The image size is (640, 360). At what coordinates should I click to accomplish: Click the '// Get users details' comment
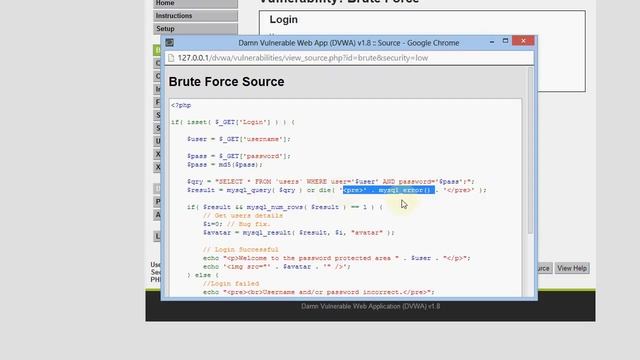[243, 216]
